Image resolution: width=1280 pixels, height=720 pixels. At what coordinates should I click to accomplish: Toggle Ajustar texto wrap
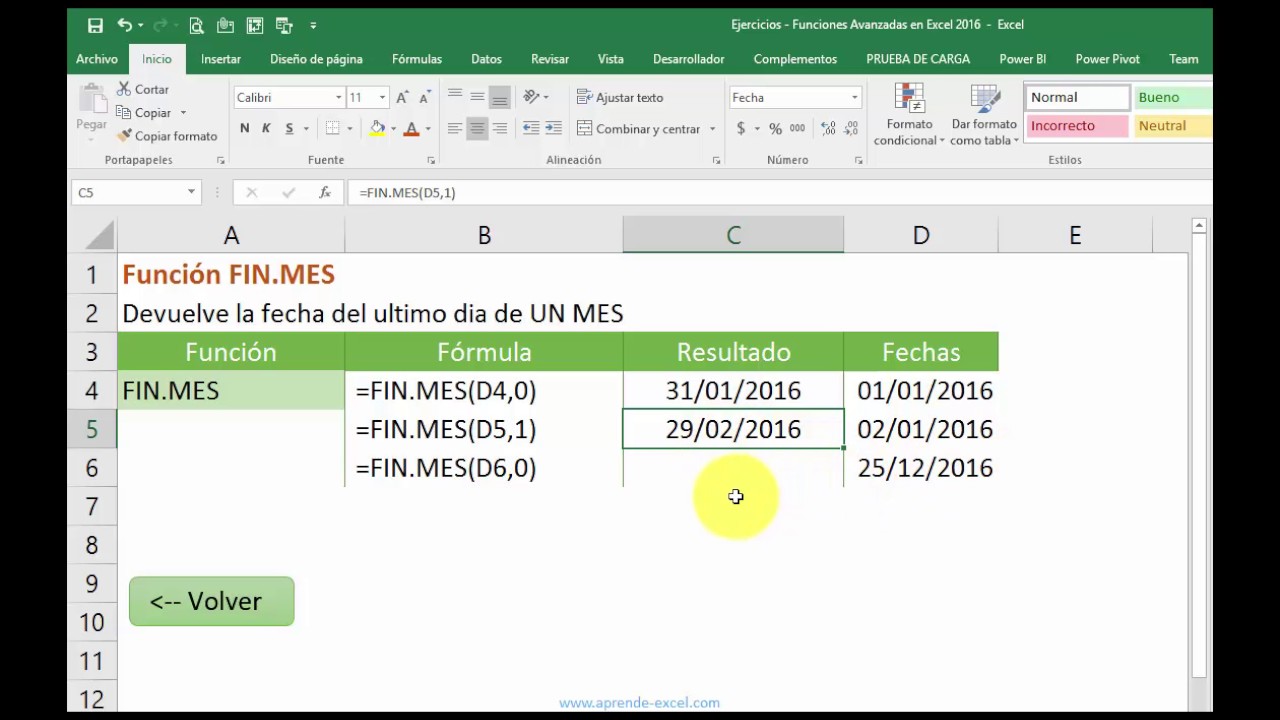pyautogui.click(x=620, y=97)
